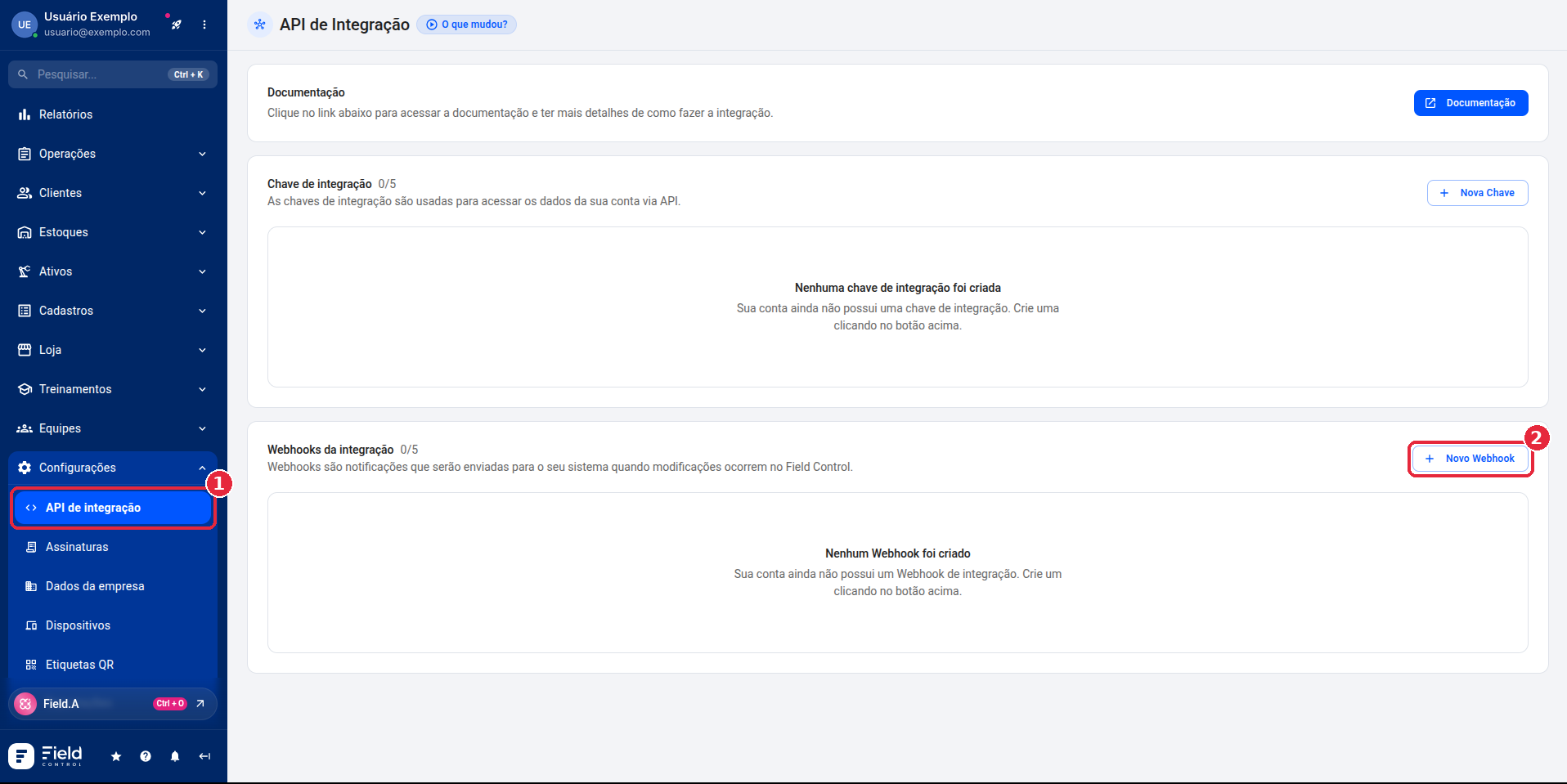Click the Equipes group icon

tap(25, 428)
